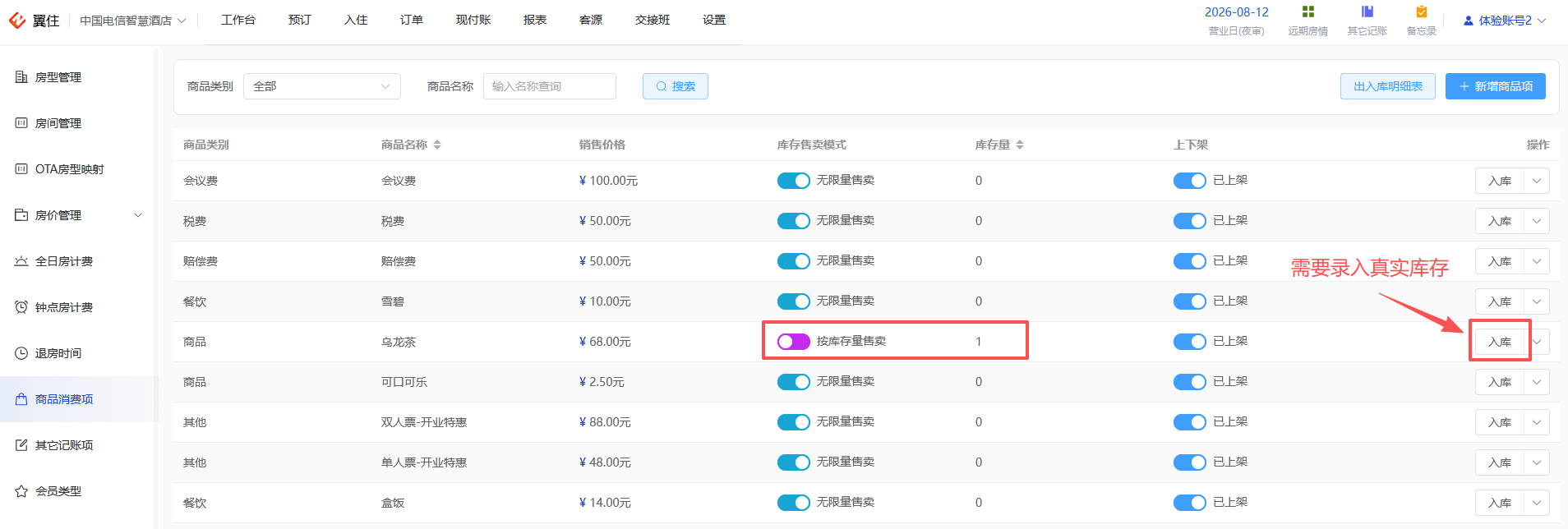Click the 会员类型 star icon
This screenshot has height=529, width=1568.
point(21,491)
